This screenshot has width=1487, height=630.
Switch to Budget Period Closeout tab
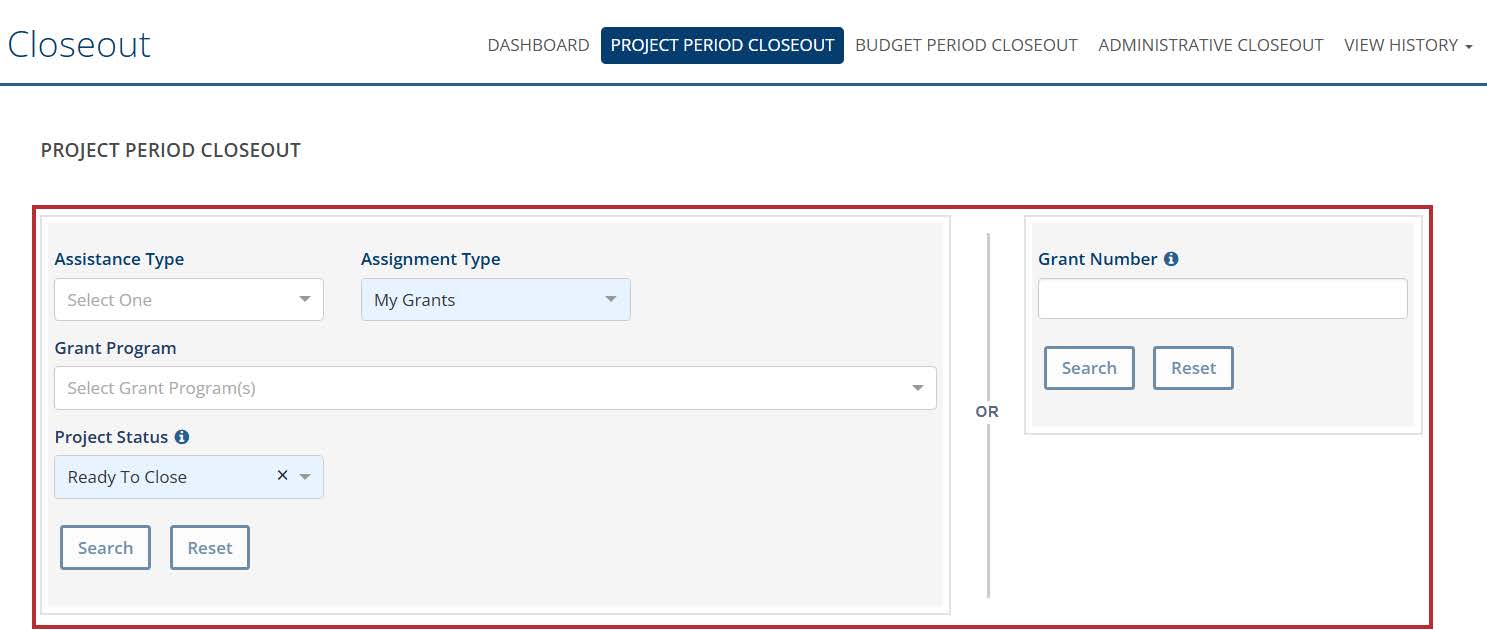966,45
